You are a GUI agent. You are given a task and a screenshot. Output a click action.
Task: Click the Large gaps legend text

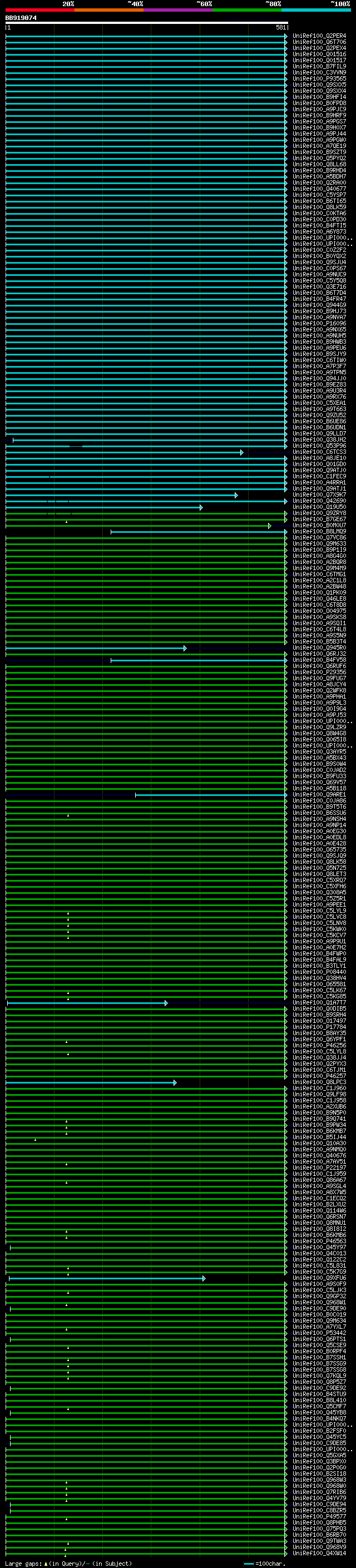coord(68,1564)
